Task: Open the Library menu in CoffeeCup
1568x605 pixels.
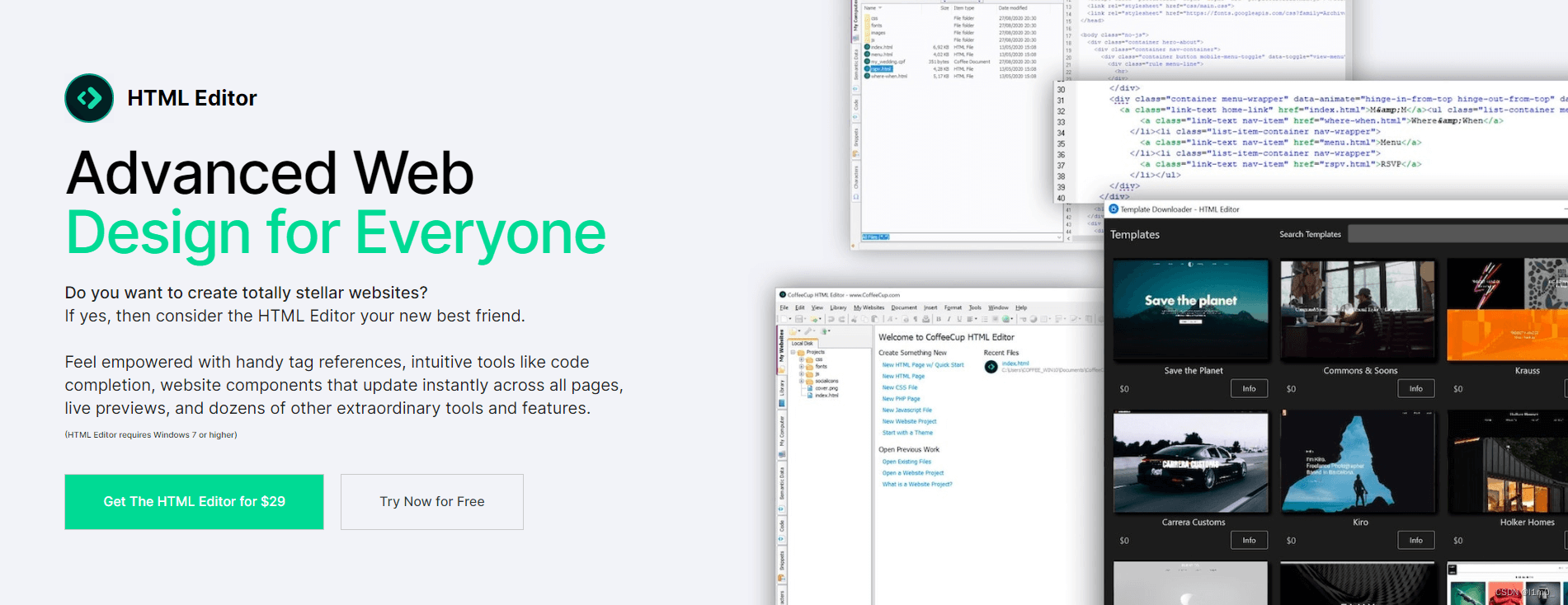Action: point(838,307)
